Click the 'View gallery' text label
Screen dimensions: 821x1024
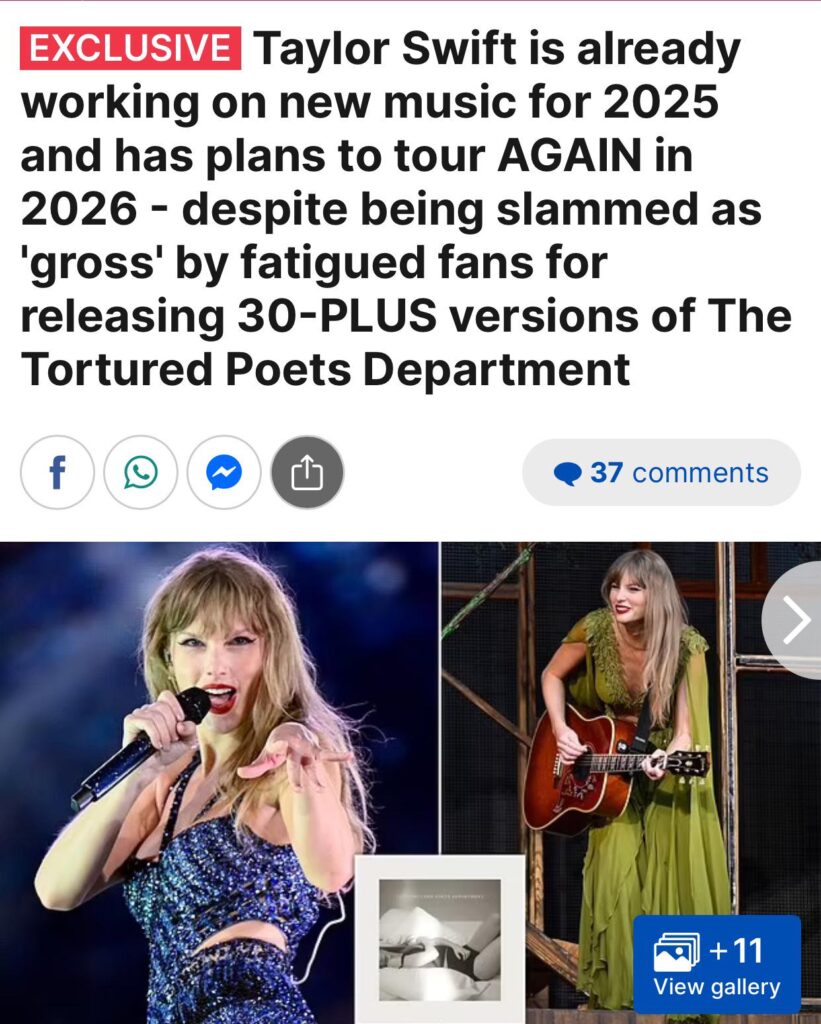(716, 987)
